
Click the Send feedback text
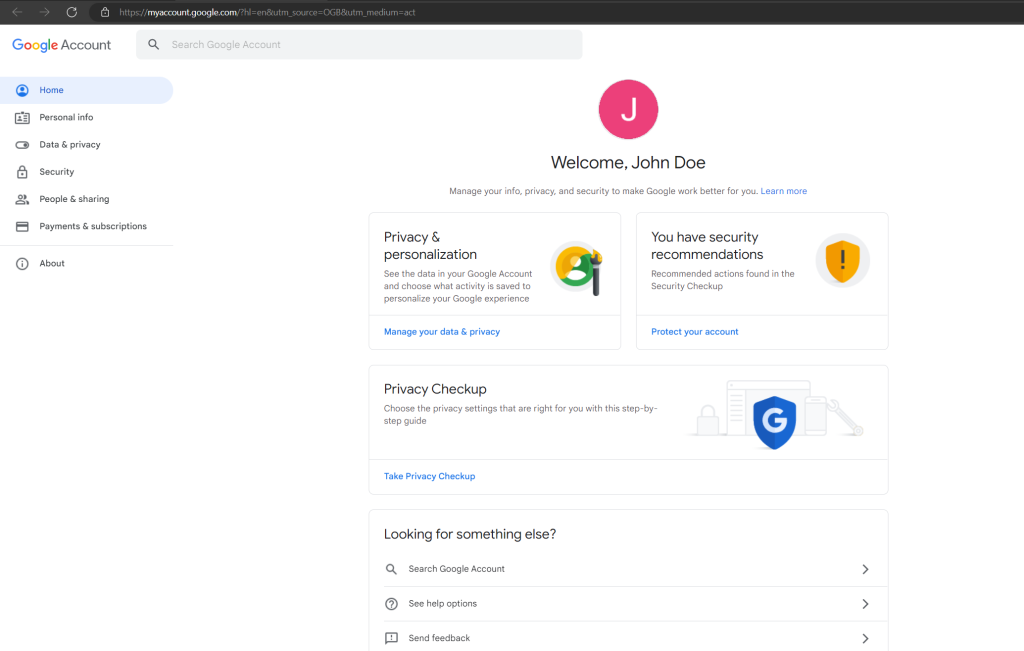[x=439, y=639]
